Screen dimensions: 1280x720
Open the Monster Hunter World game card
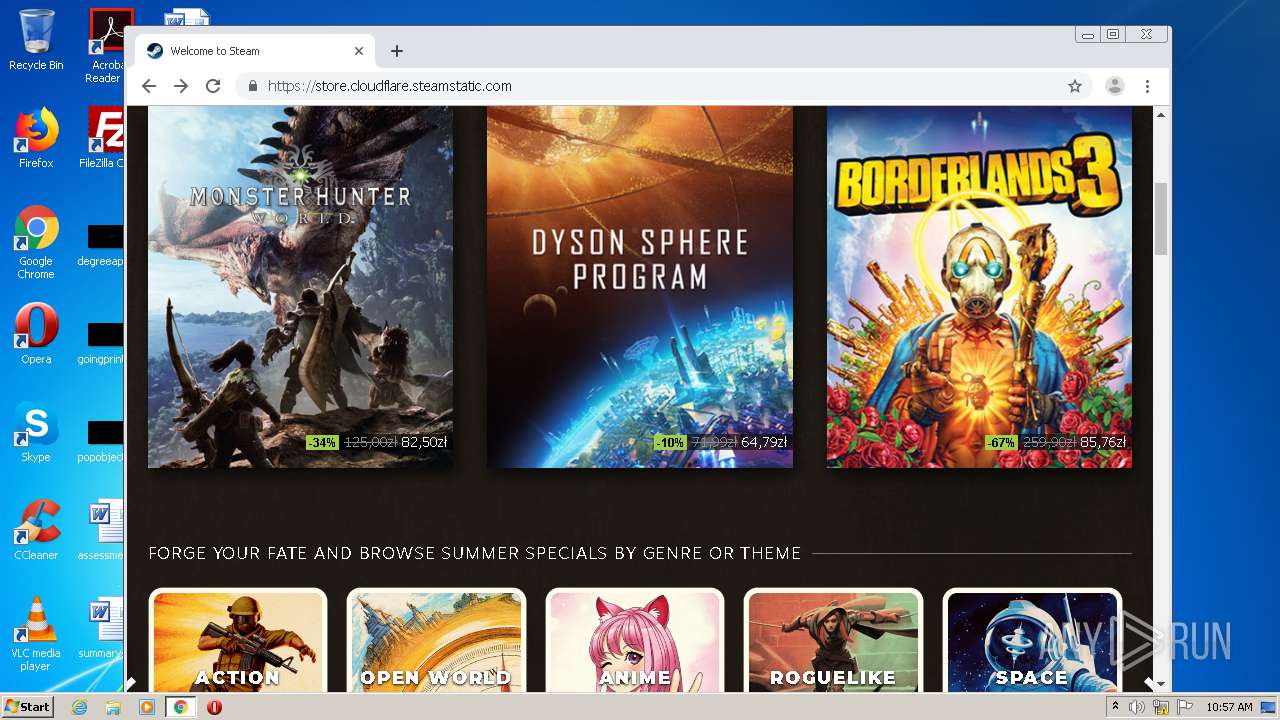point(300,287)
